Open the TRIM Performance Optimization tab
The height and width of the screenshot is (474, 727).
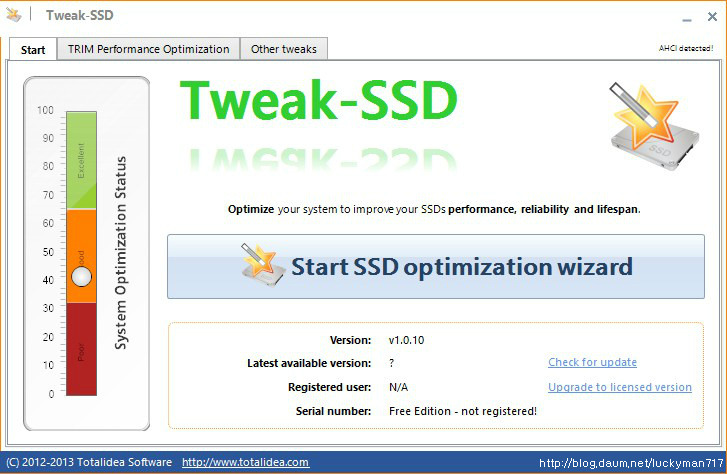[x=148, y=49]
